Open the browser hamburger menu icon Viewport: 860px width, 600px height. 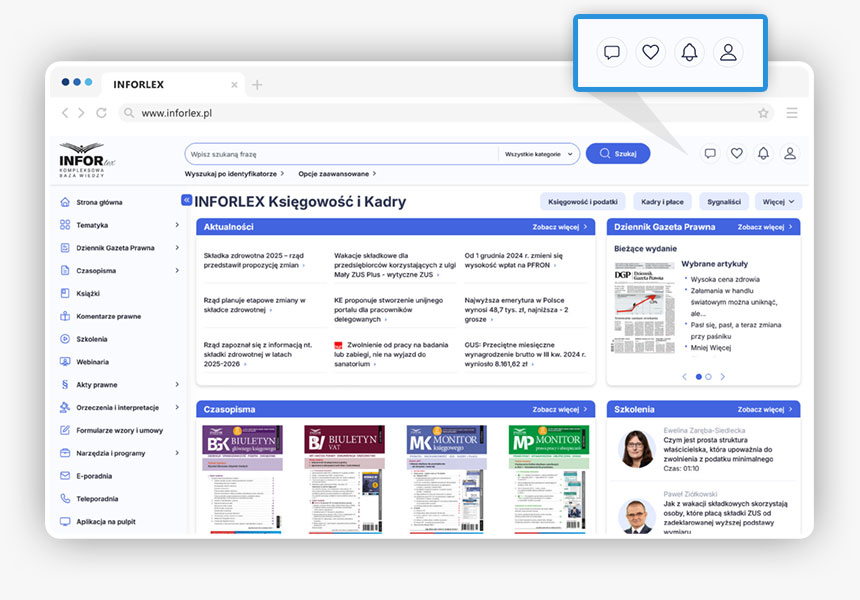tap(792, 113)
